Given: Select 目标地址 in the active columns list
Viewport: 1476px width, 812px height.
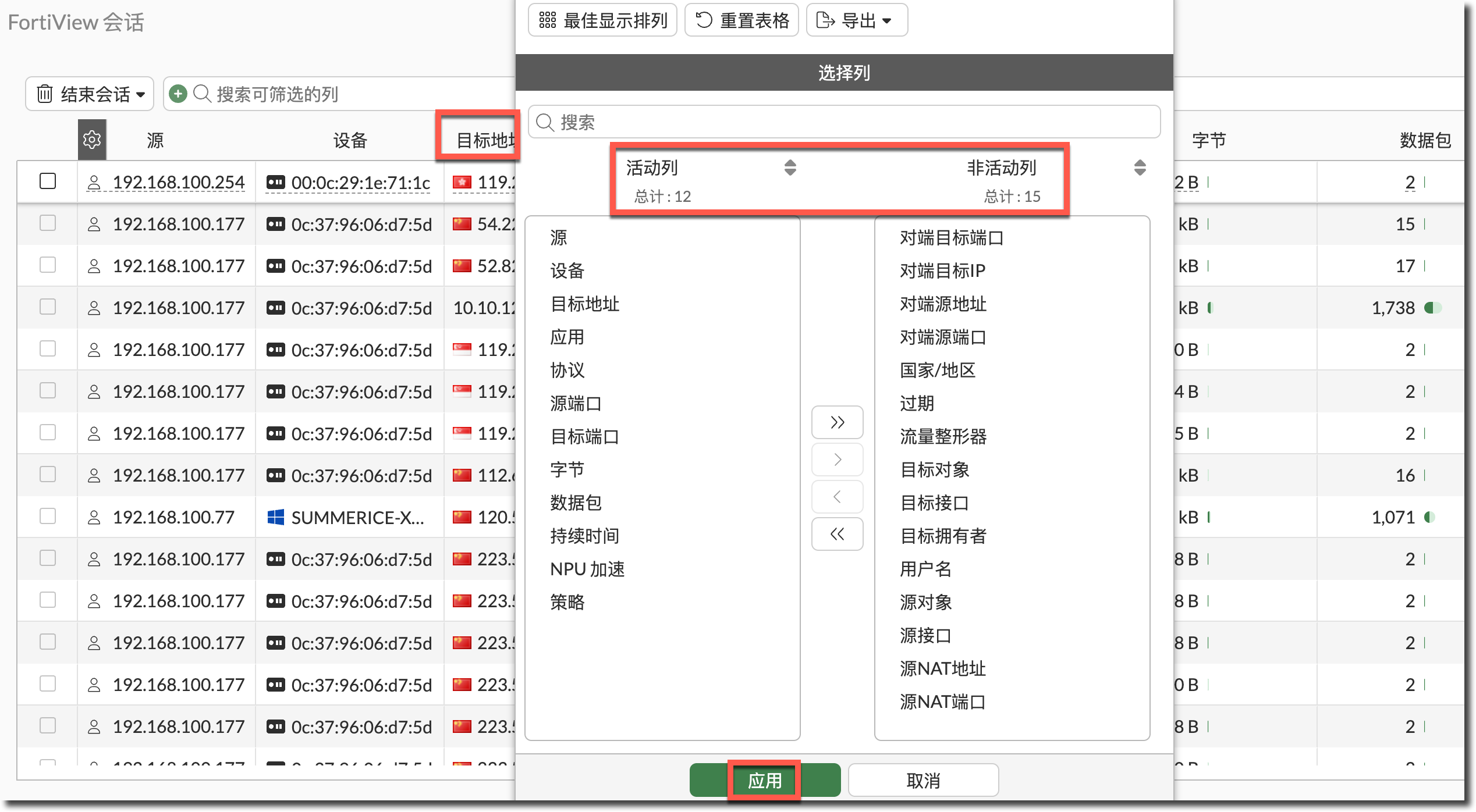Looking at the screenshot, I should pyautogui.click(x=585, y=304).
